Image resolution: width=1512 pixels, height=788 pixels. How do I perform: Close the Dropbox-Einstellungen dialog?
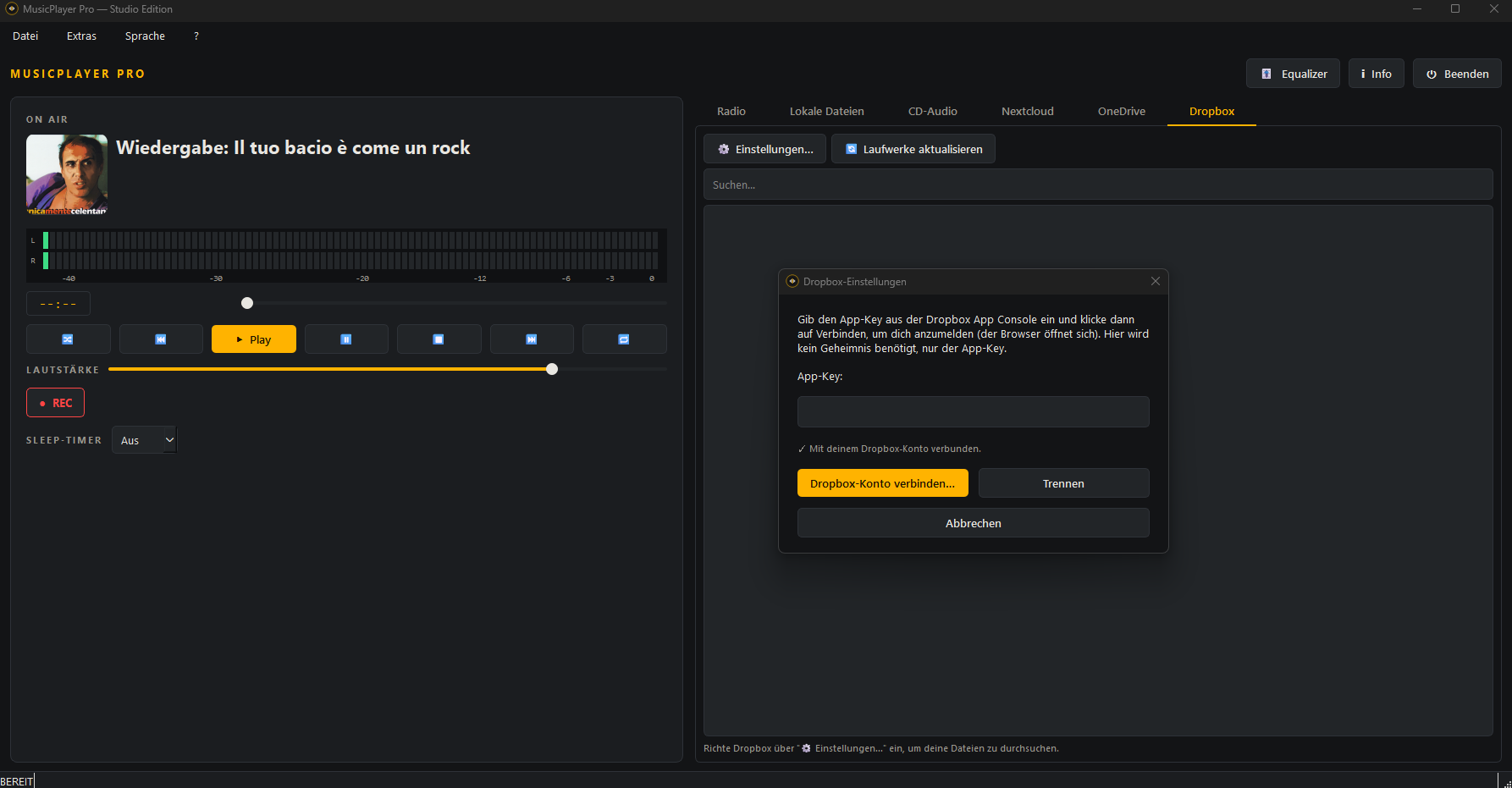point(1156,281)
